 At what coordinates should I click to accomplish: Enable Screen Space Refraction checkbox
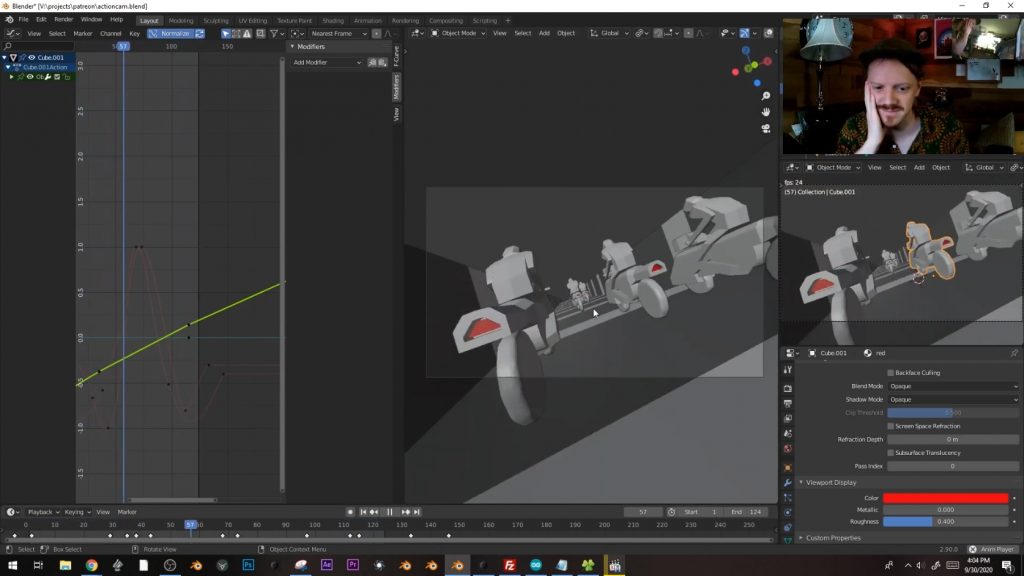890,426
